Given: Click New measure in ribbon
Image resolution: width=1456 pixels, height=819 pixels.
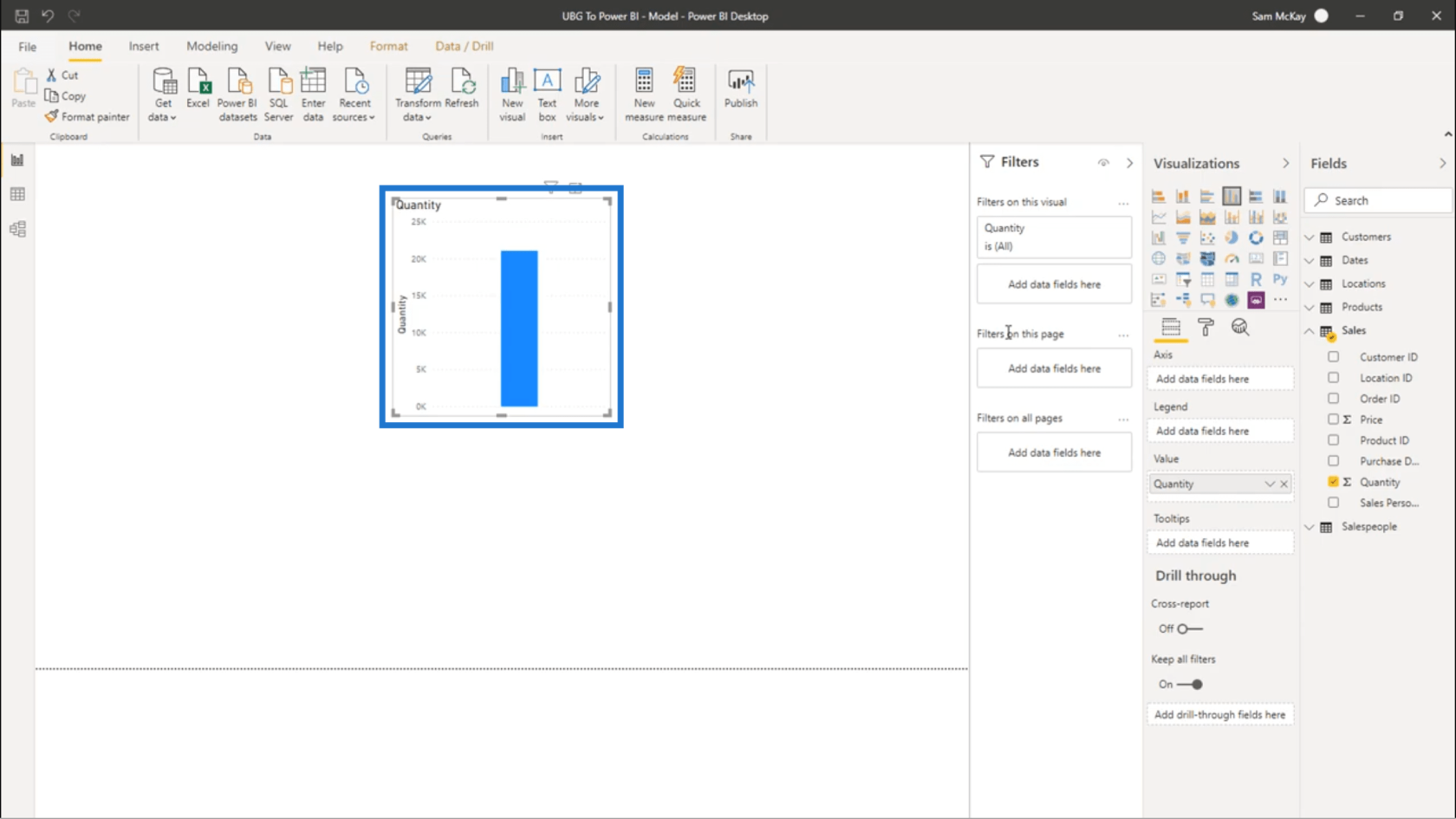Looking at the screenshot, I should pyautogui.click(x=644, y=95).
